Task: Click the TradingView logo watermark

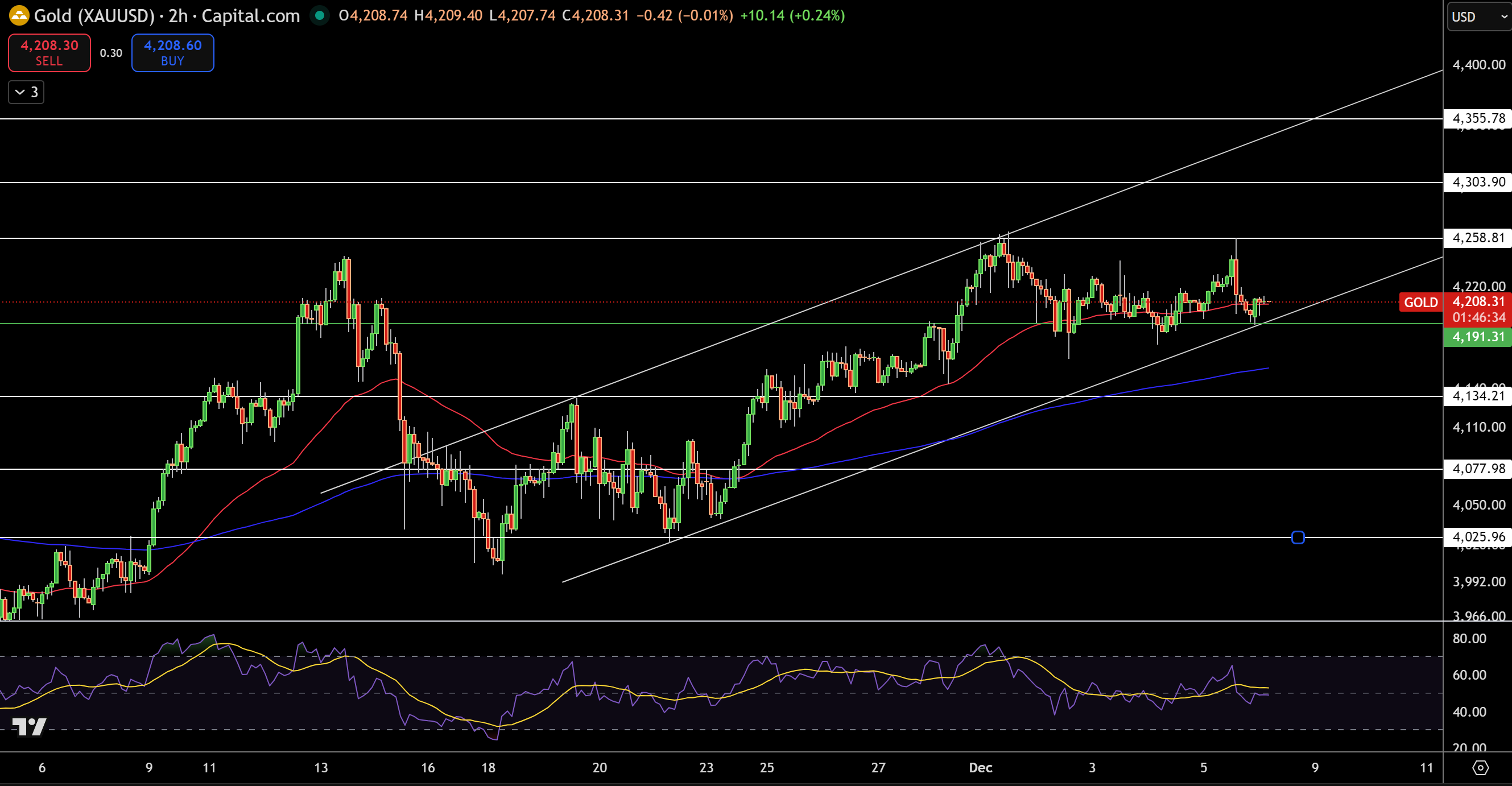Action: coord(29,727)
